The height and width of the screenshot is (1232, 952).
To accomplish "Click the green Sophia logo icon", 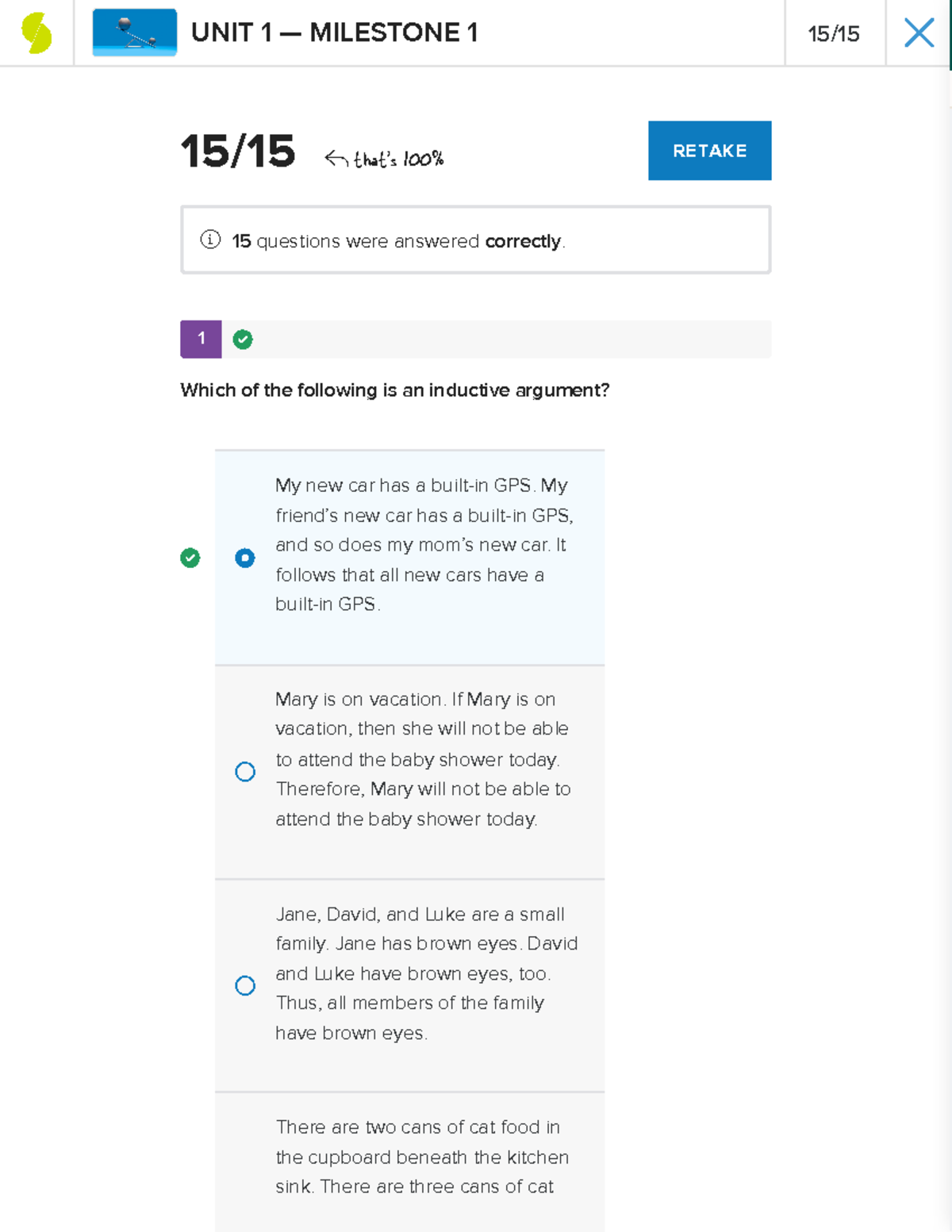I will pos(36,33).
